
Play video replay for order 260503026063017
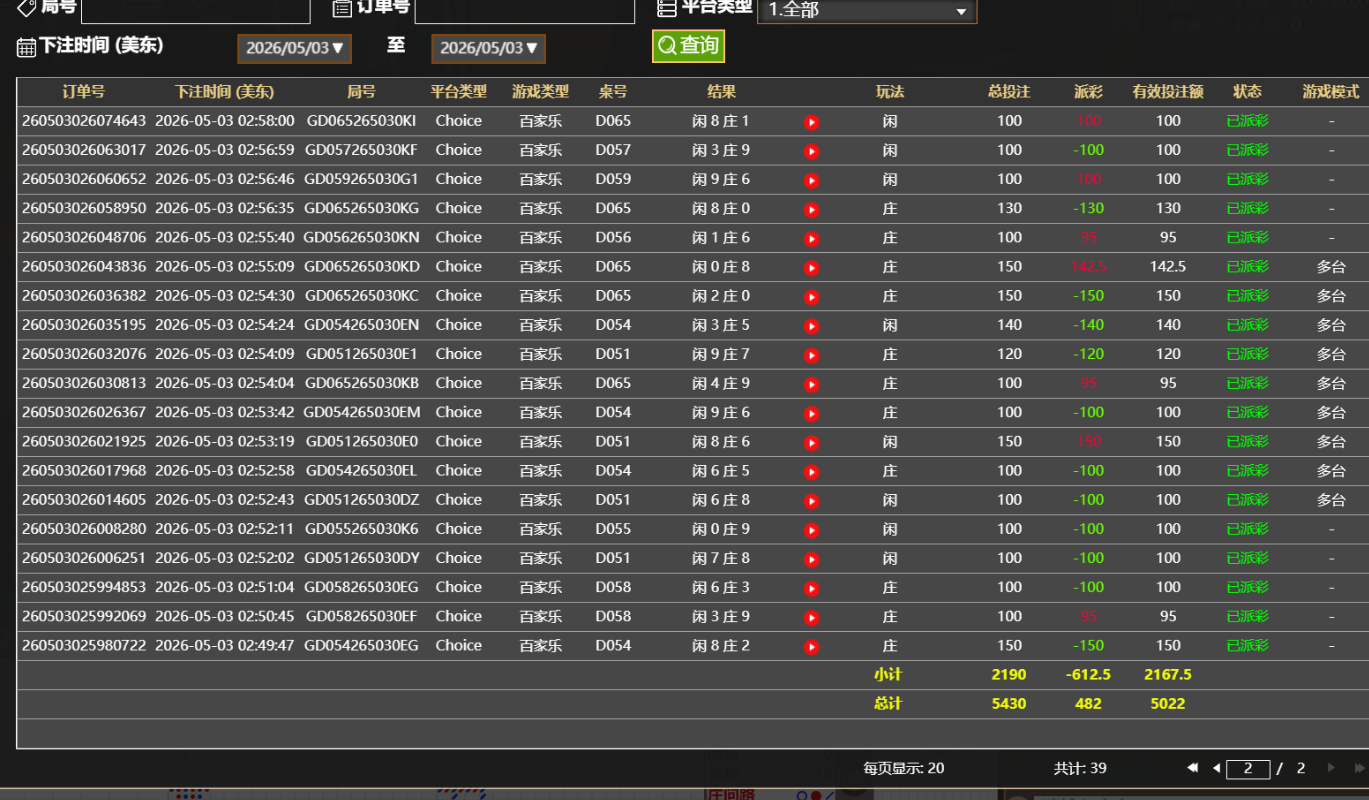(811, 151)
